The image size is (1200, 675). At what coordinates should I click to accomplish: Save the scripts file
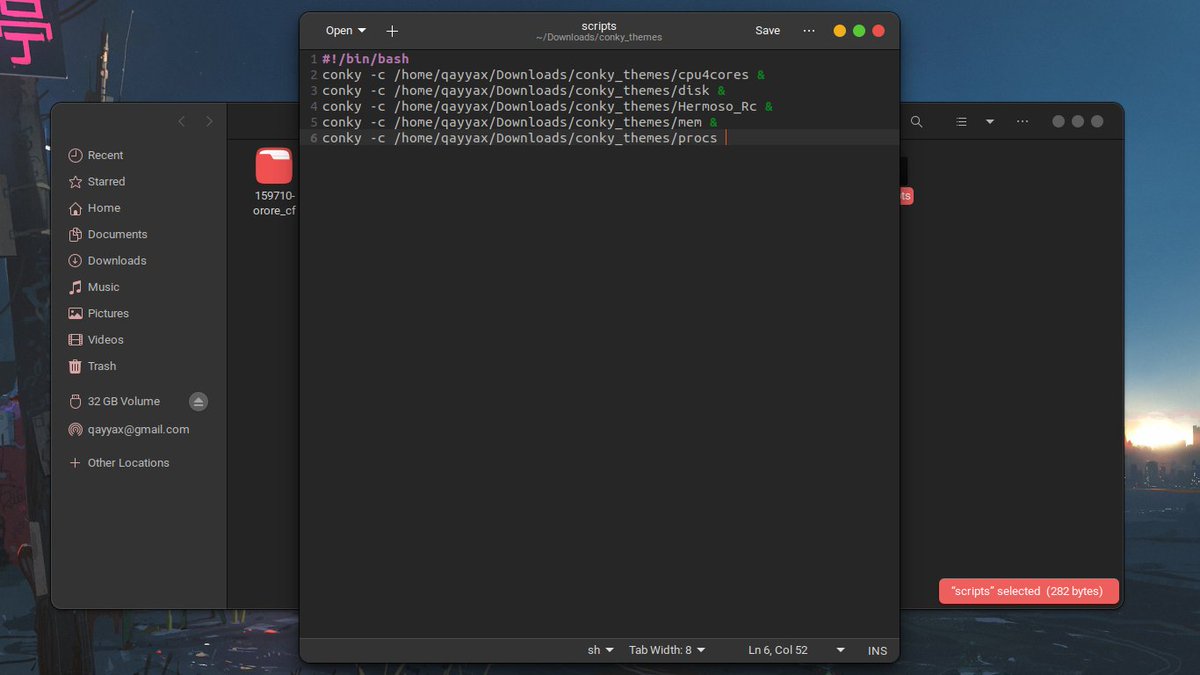pos(767,30)
